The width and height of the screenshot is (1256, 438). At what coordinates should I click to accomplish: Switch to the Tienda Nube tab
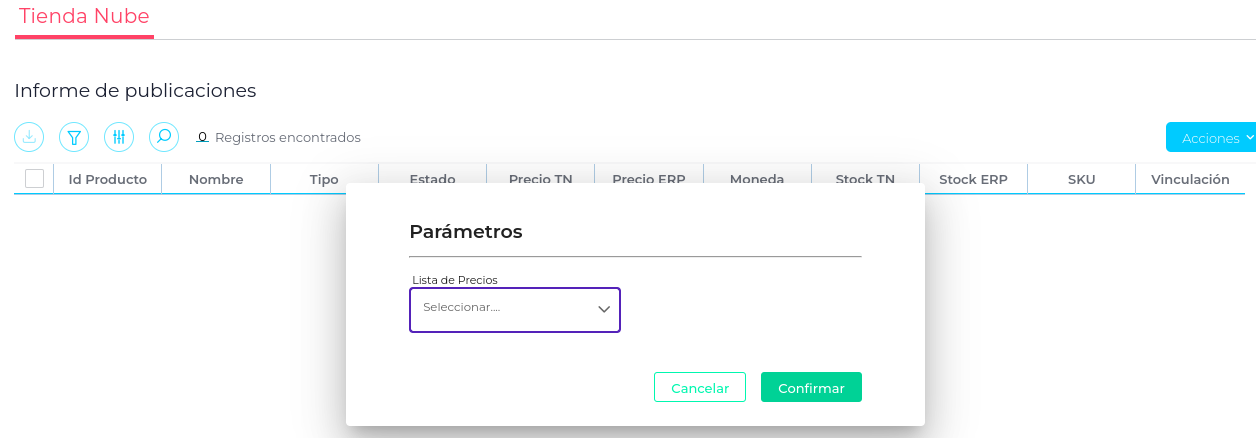tap(84, 16)
